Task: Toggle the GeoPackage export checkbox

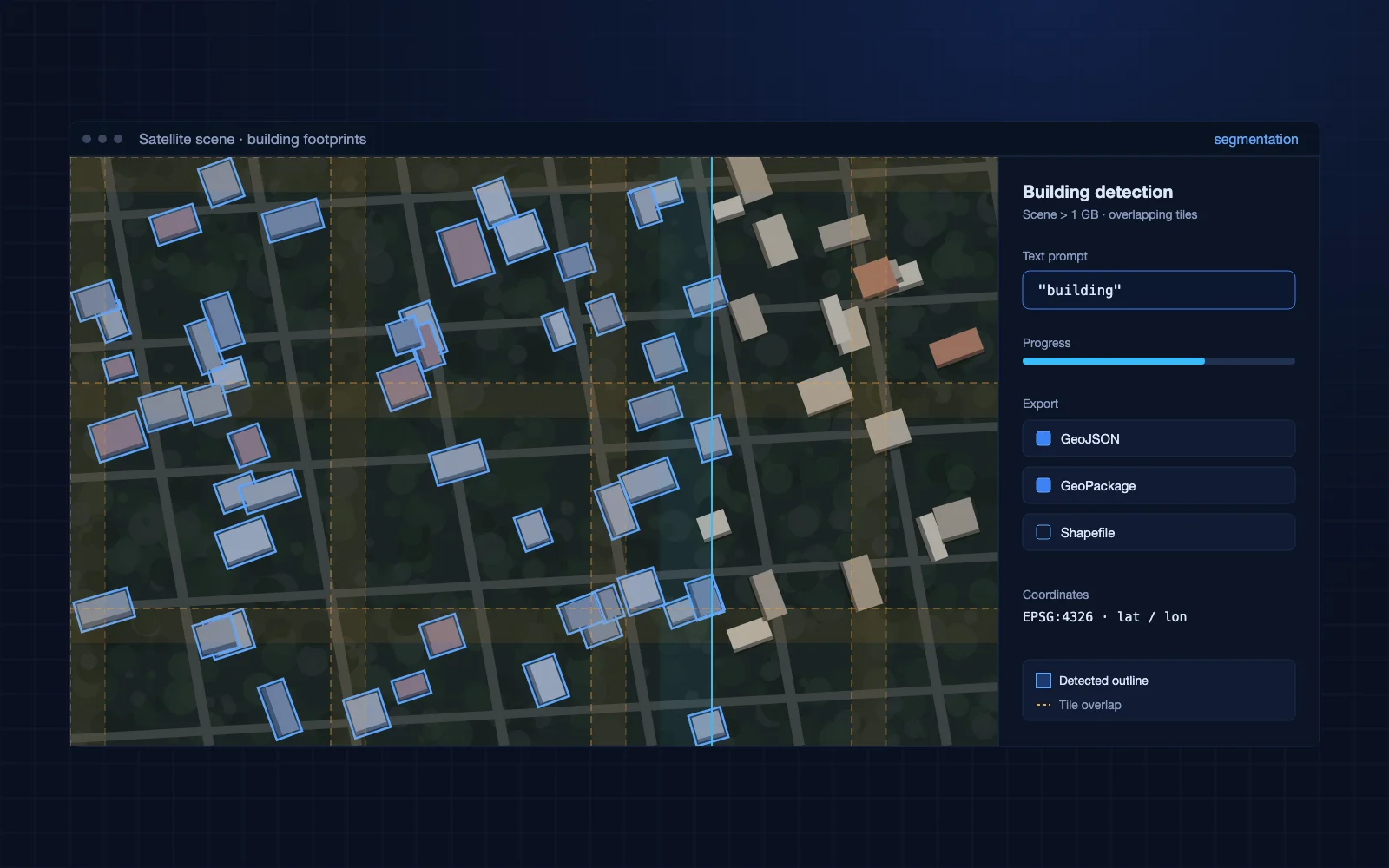Action: pos(1043,485)
